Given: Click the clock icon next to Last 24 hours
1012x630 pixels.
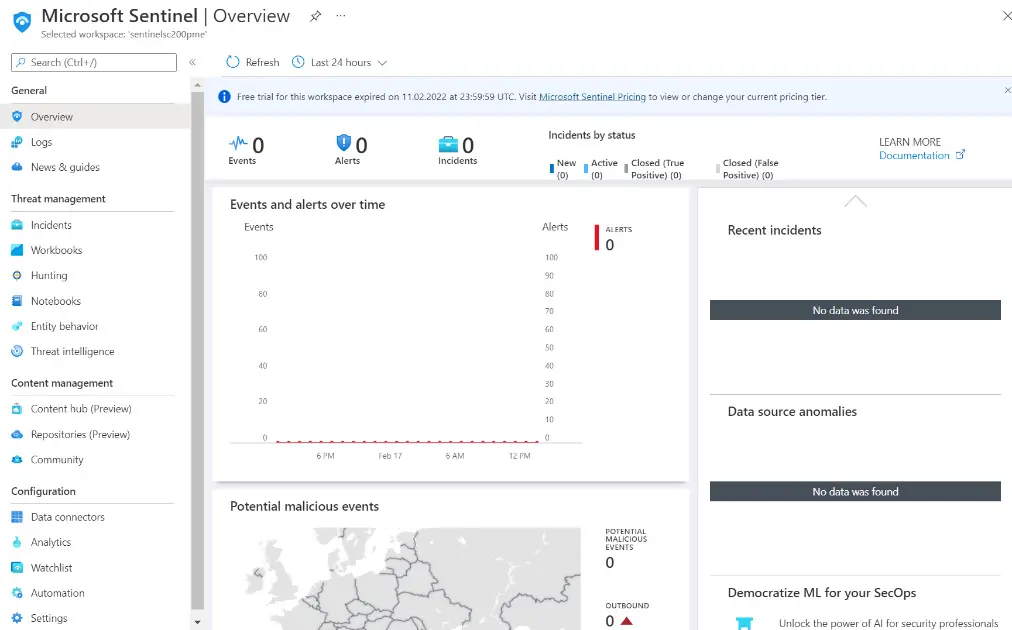Looking at the screenshot, I should (298, 62).
